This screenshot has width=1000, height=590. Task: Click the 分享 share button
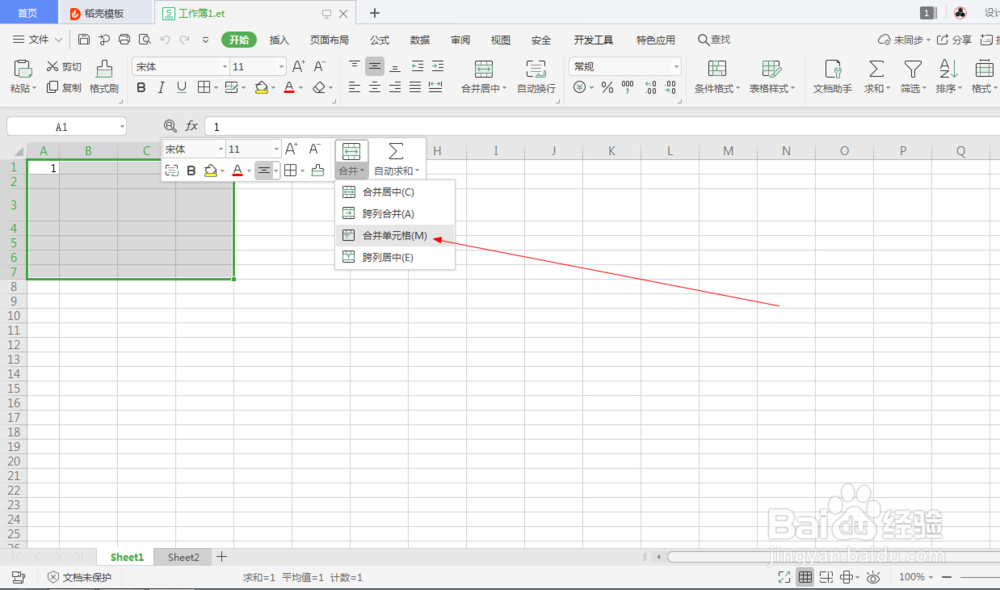(x=954, y=40)
